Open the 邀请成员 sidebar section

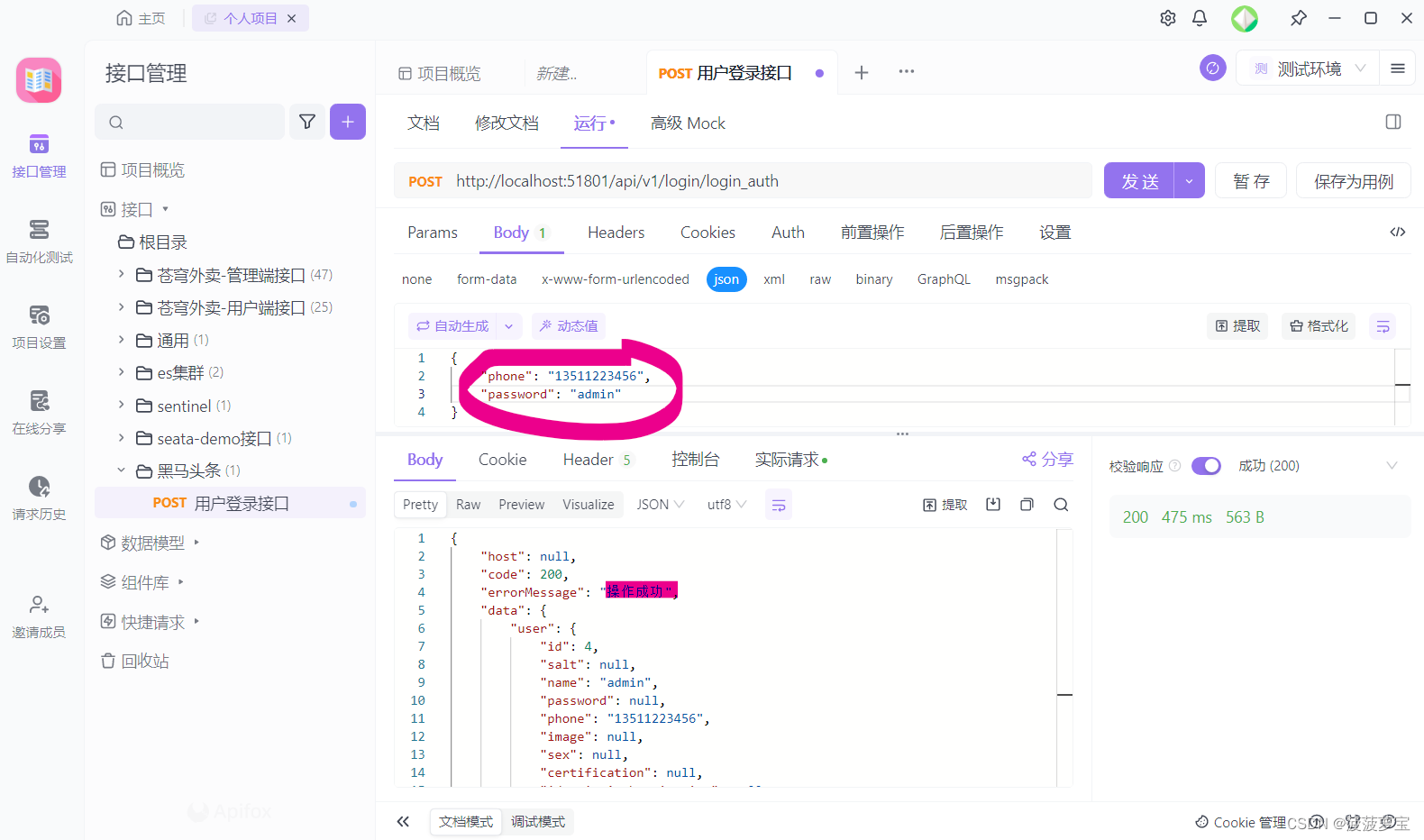pos(39,616)
